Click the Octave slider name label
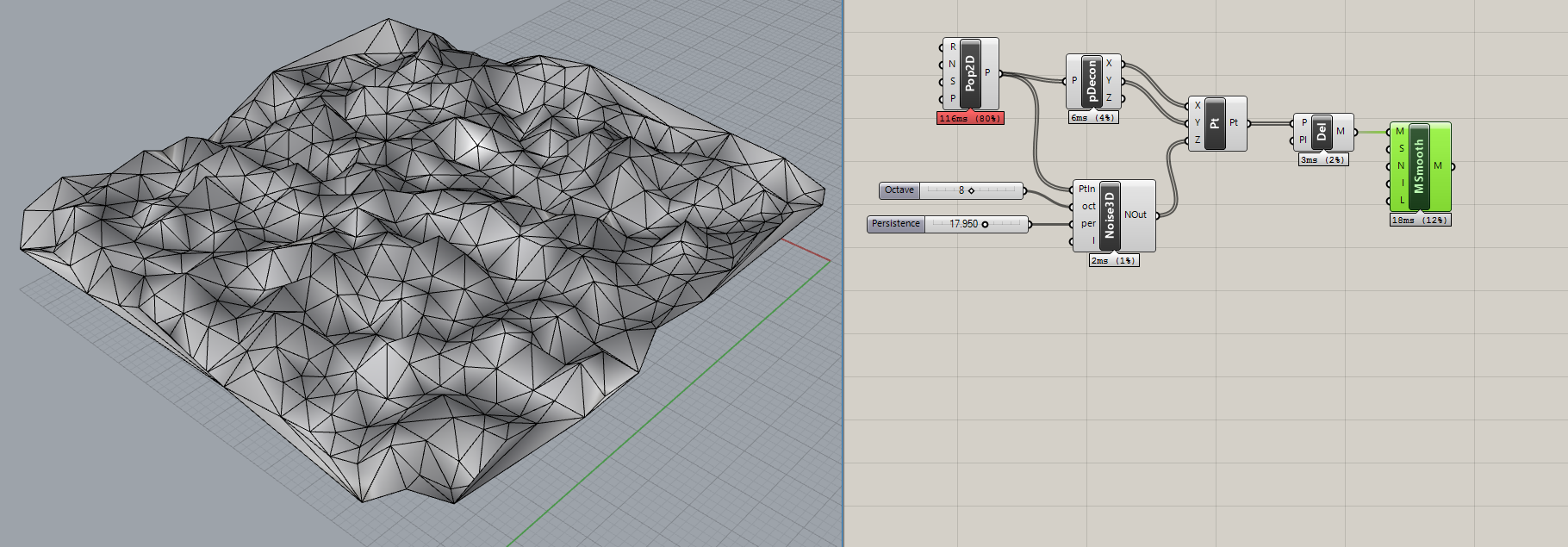Viewport: 1568px width, 547px height. [899, 190]
